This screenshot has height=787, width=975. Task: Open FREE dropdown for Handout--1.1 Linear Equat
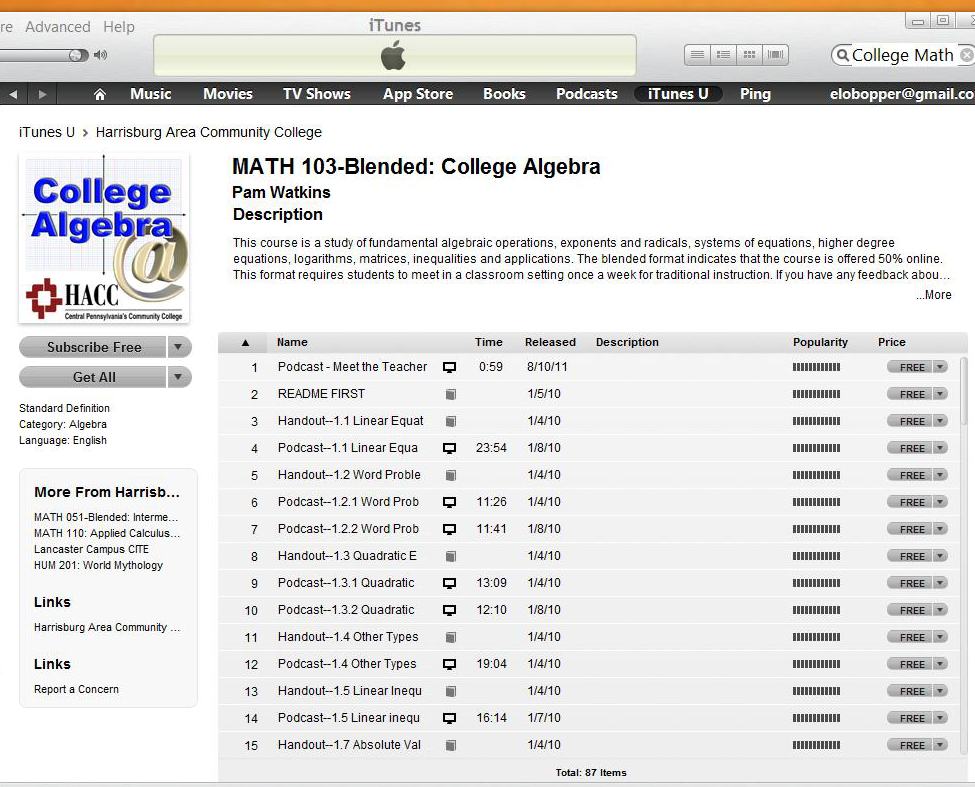(x=940, y=421)
